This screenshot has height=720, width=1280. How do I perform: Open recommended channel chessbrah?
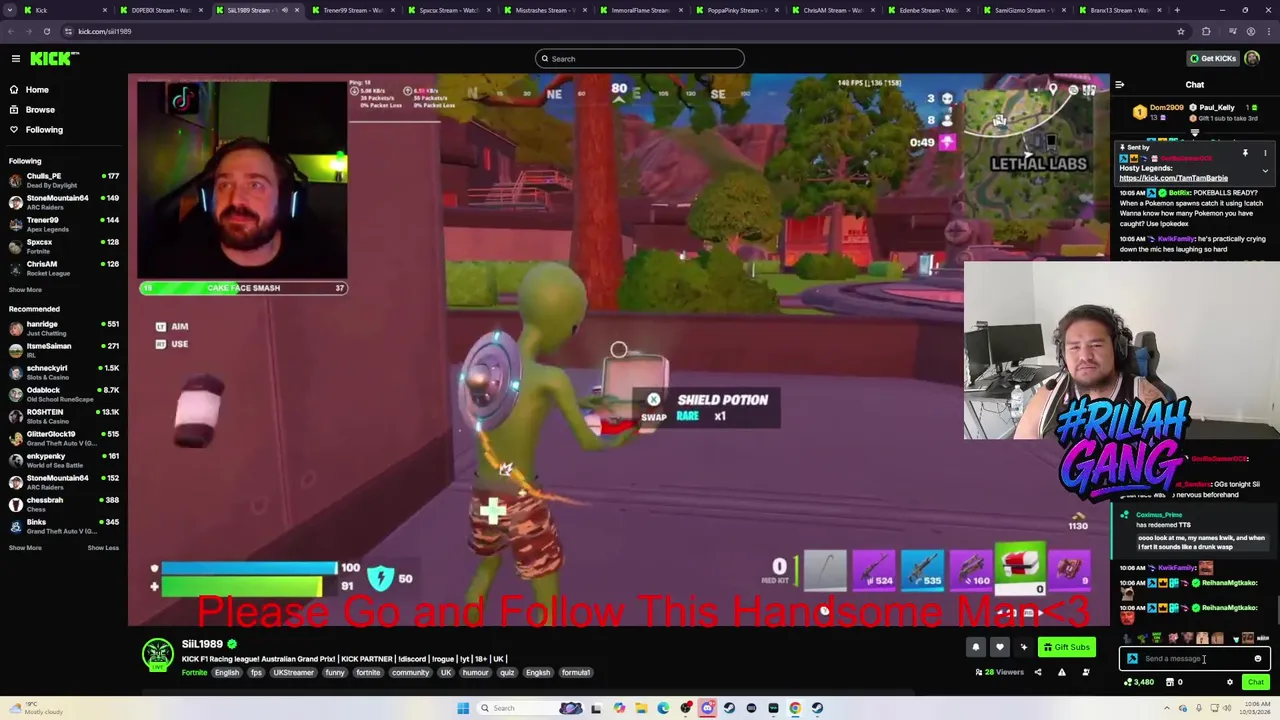(62, 504)
